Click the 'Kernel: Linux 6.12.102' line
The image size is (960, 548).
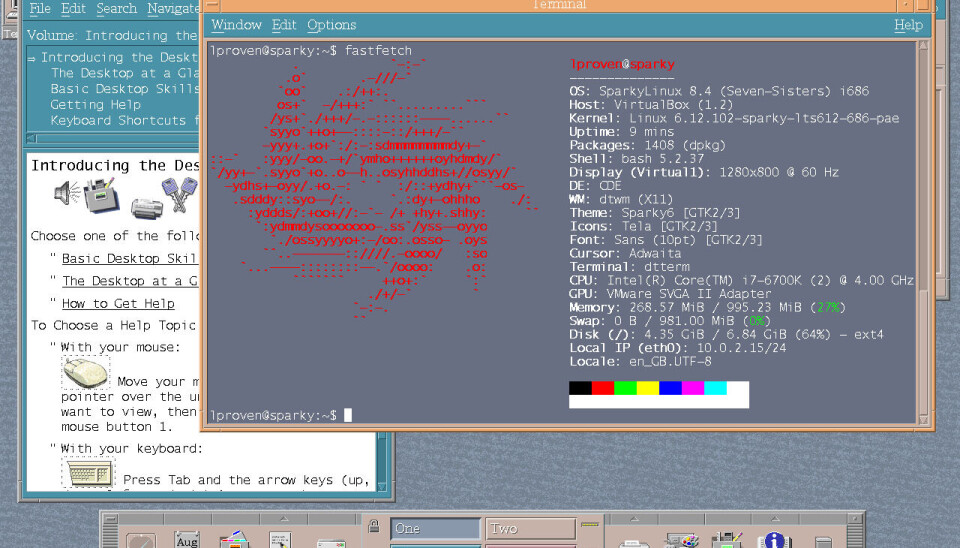point(734,118)
